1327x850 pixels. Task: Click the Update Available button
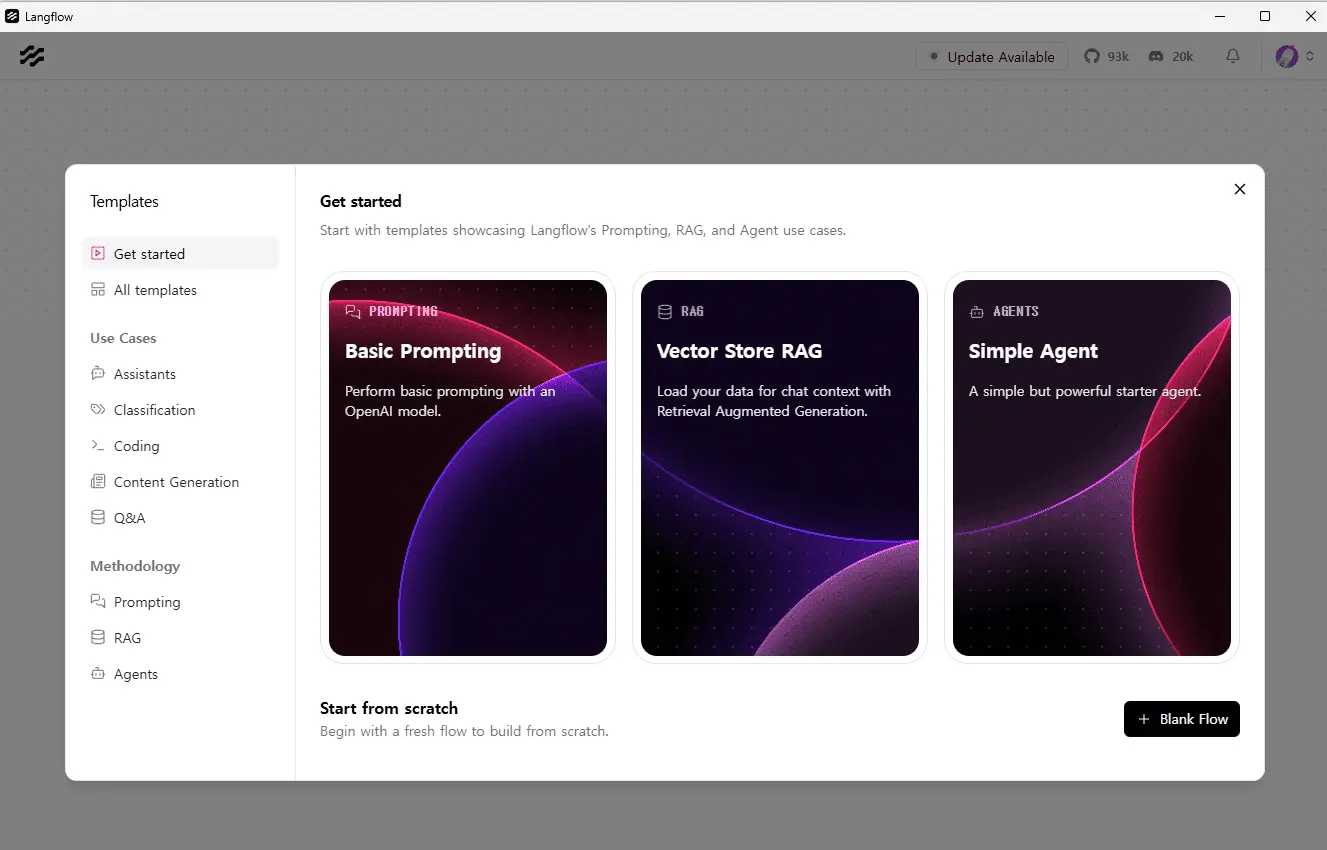(992, 57)
